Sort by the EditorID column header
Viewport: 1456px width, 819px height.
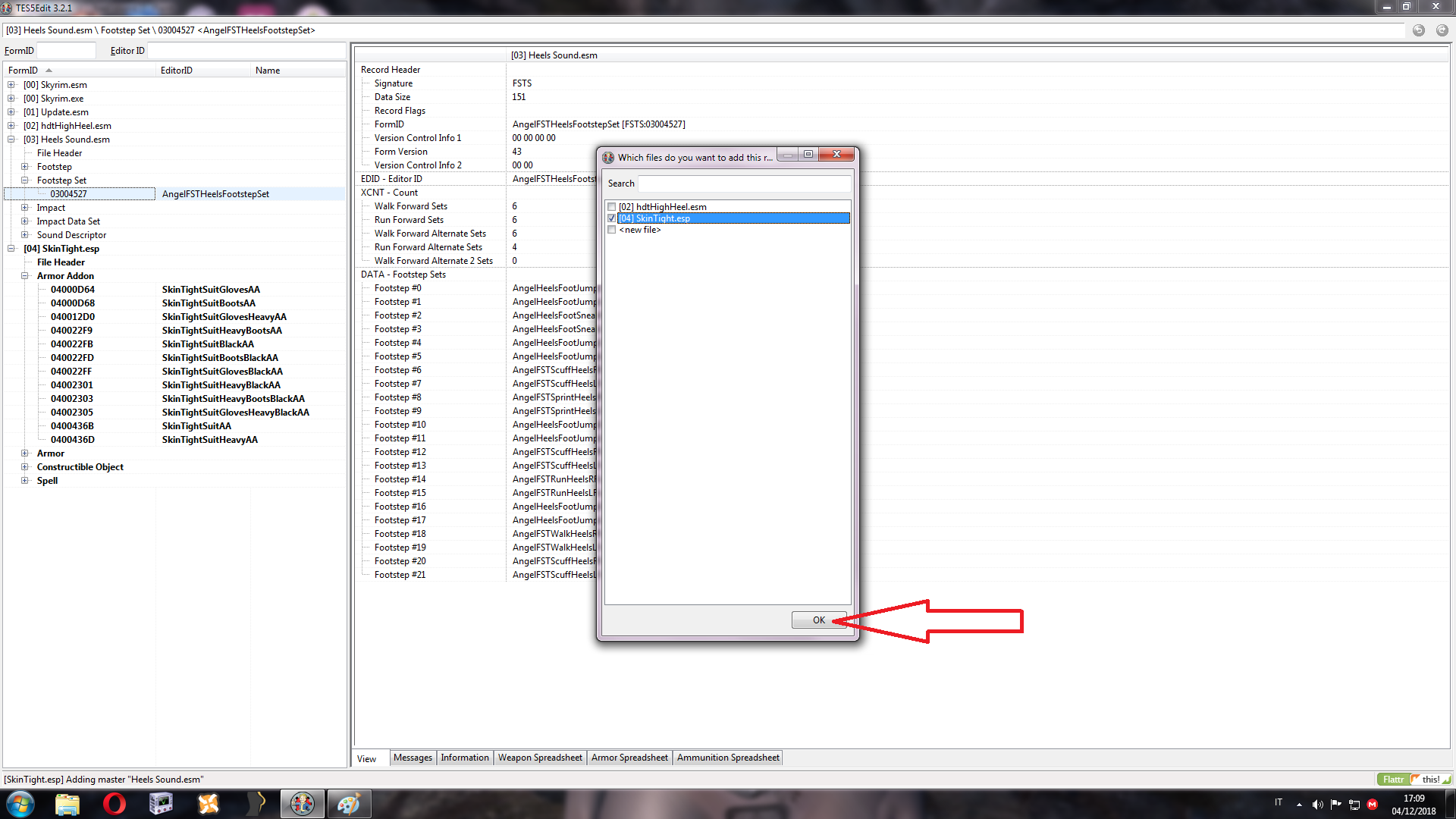pos(202,71)
